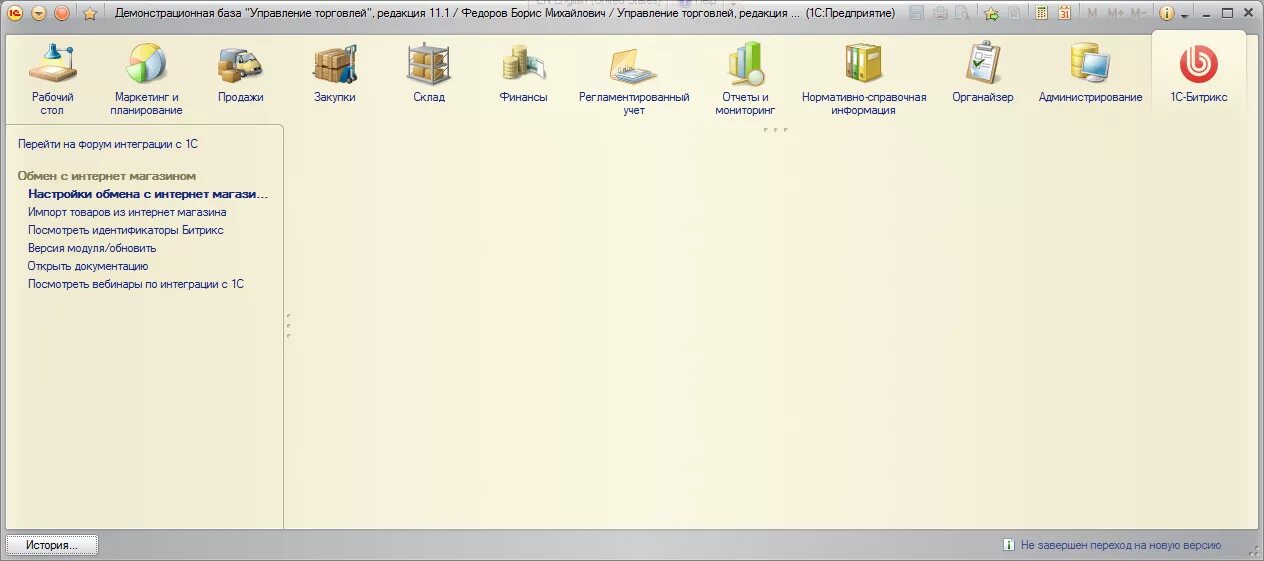Open the calculator icon
1264x561 pixels.
pyautogui.click(x=1042, y=13)
